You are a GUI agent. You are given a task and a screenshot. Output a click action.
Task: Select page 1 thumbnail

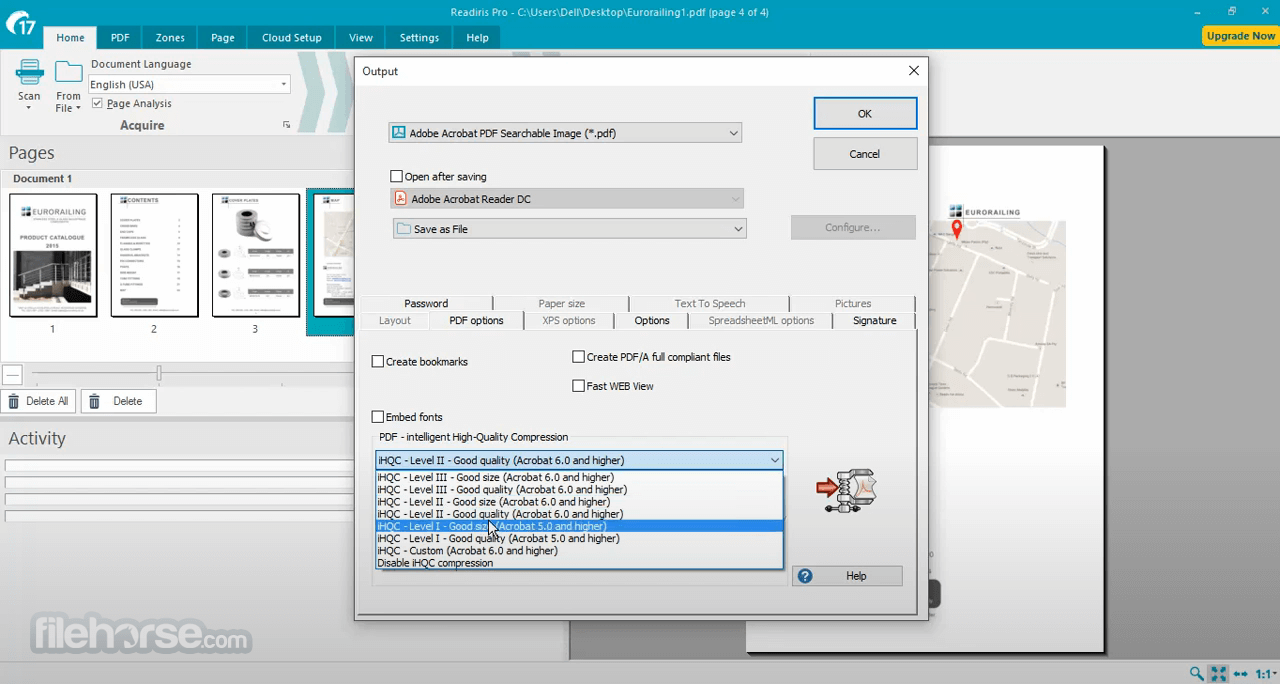point(53,255)
